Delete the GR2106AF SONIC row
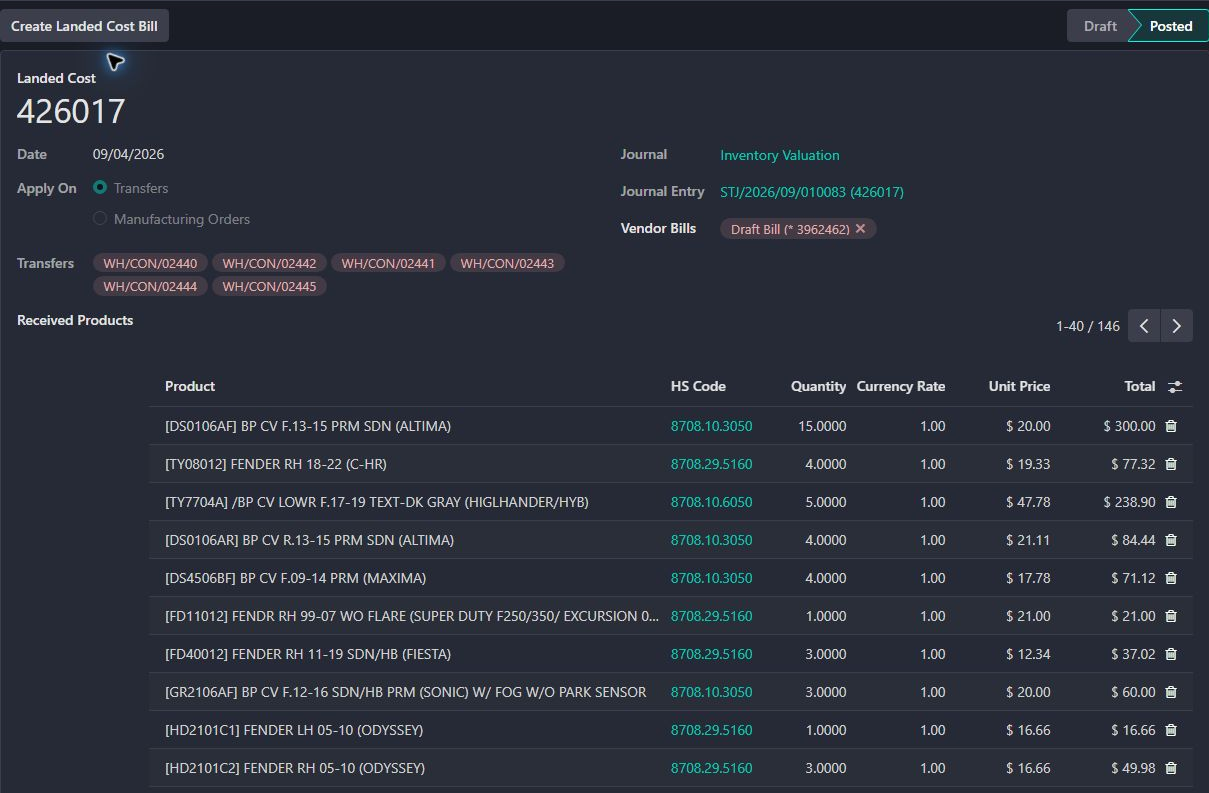 tap(1171, 692)
